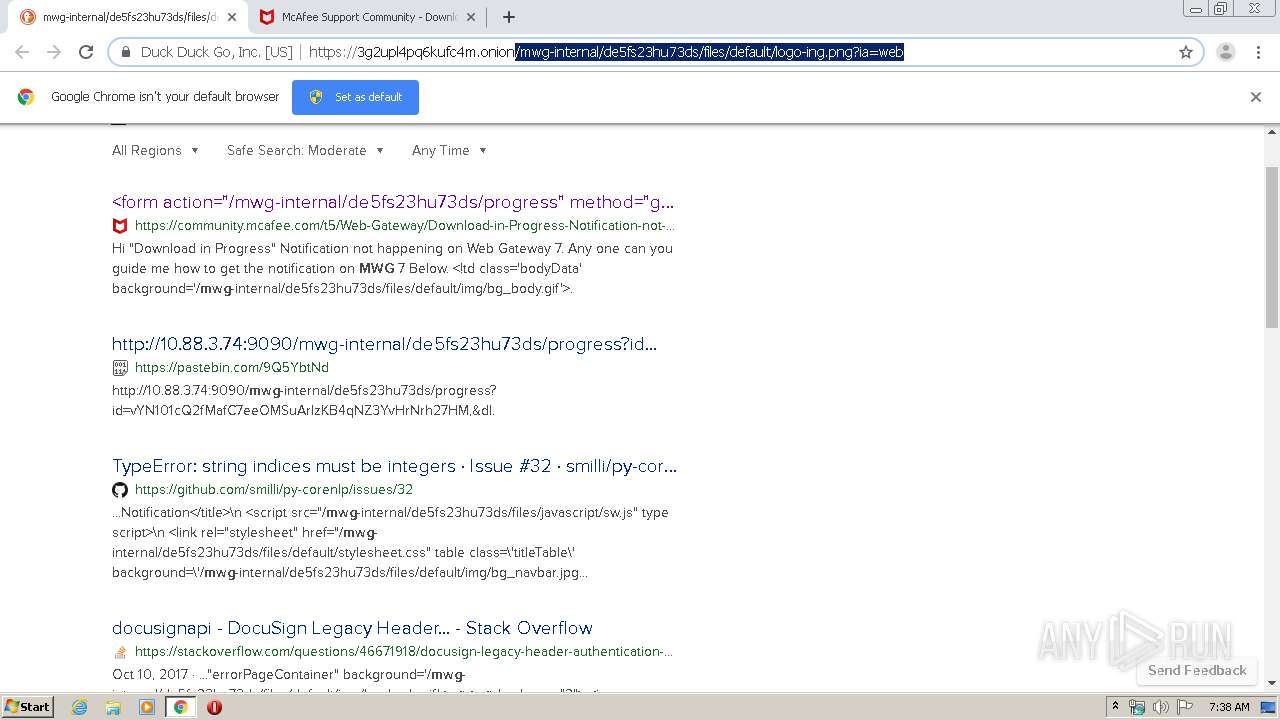This screenshot has width=1280, height=720.
Task: View site security lock info
Action: point(126,52)
